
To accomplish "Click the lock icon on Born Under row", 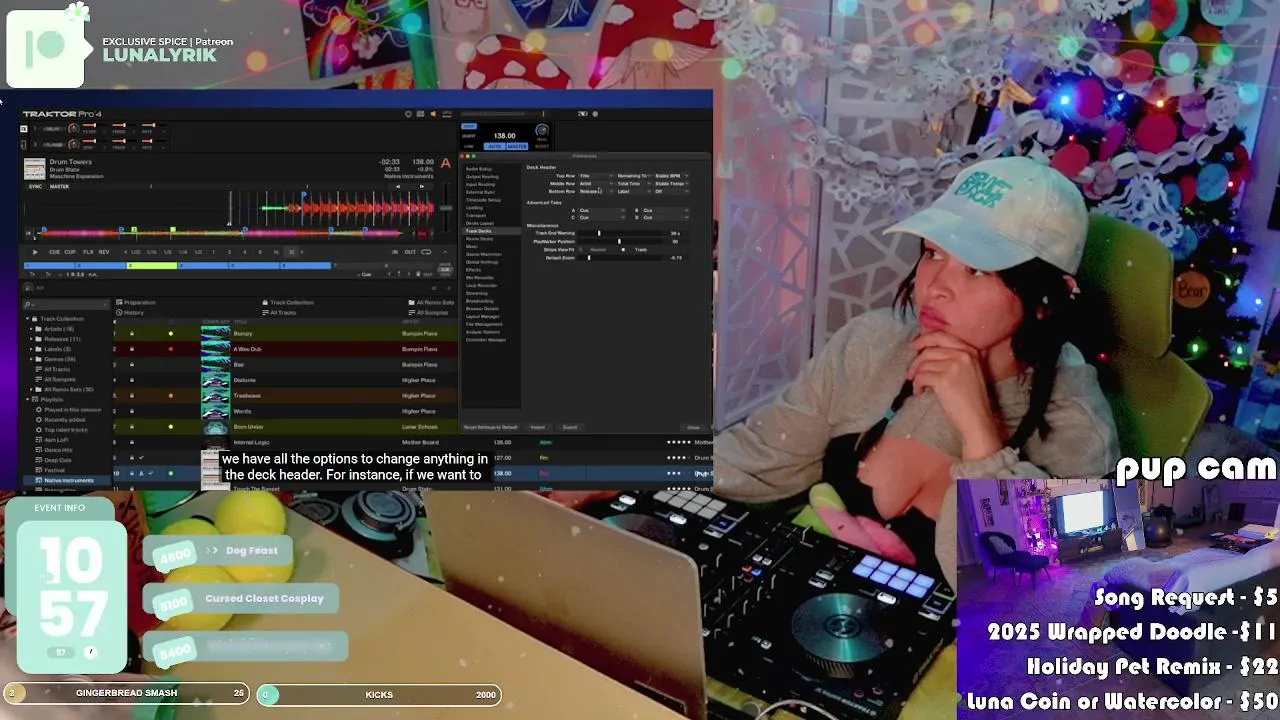I will pyautogui.click(x=132, y=427).
